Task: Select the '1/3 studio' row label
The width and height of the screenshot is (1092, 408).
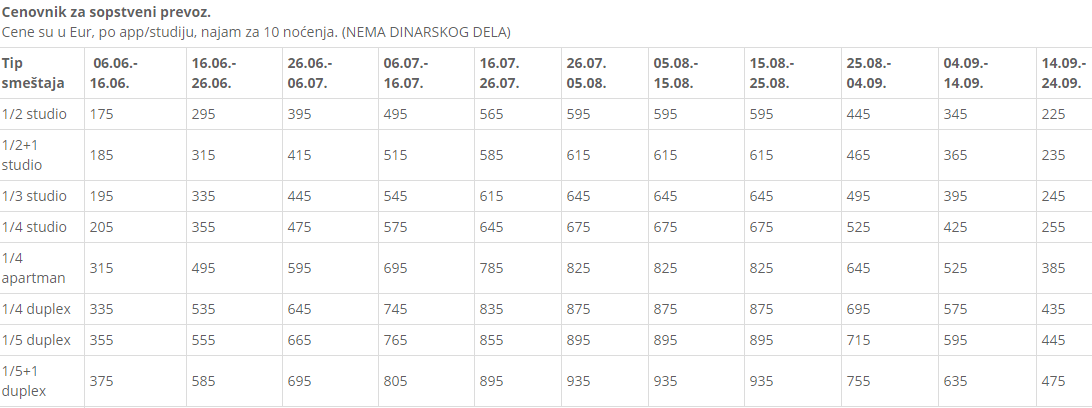Action: (34, 196)
